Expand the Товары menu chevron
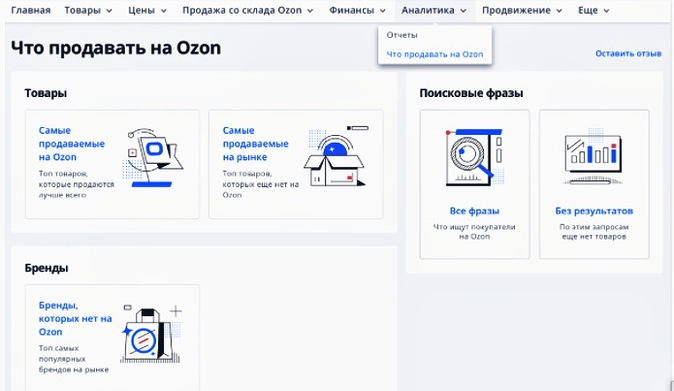This screenshot has height=391, width=674. click(109, 11)
